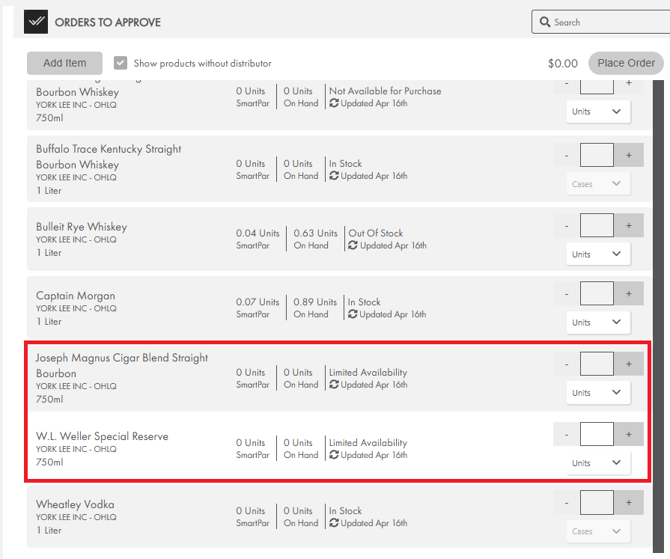Click the search magnifier icon
Viewport: 670px width, 559px height.
point(545,22)
